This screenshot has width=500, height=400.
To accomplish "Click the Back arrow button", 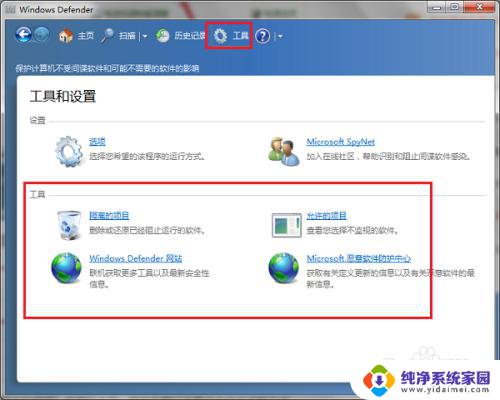I will click(23, 35).
